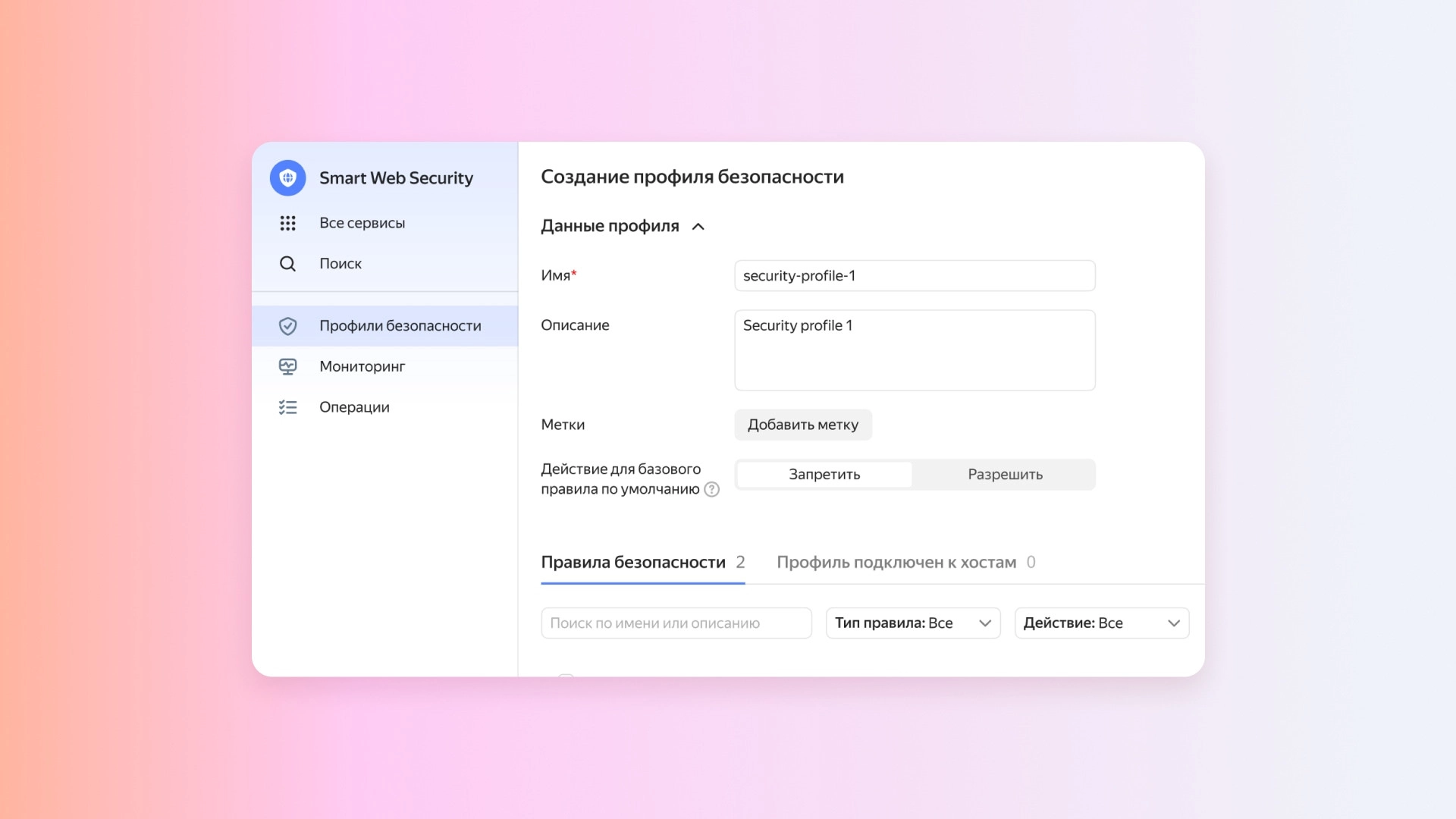Screen dimensions: 1456x819
Task: Click the rule search by name field
Action: 676,623
